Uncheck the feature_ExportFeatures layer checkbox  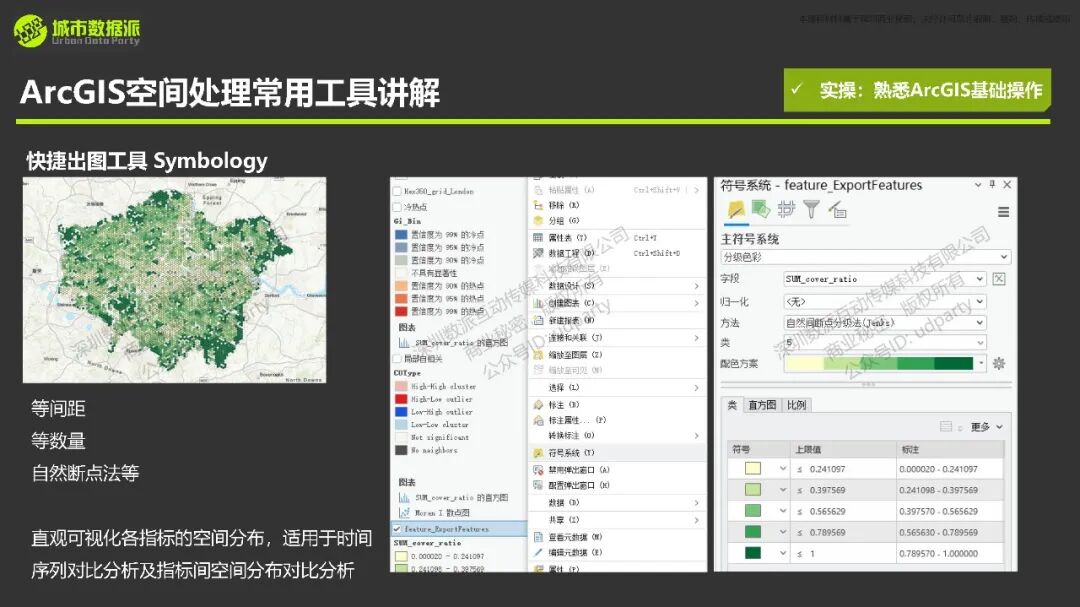(x=397, y=529)
